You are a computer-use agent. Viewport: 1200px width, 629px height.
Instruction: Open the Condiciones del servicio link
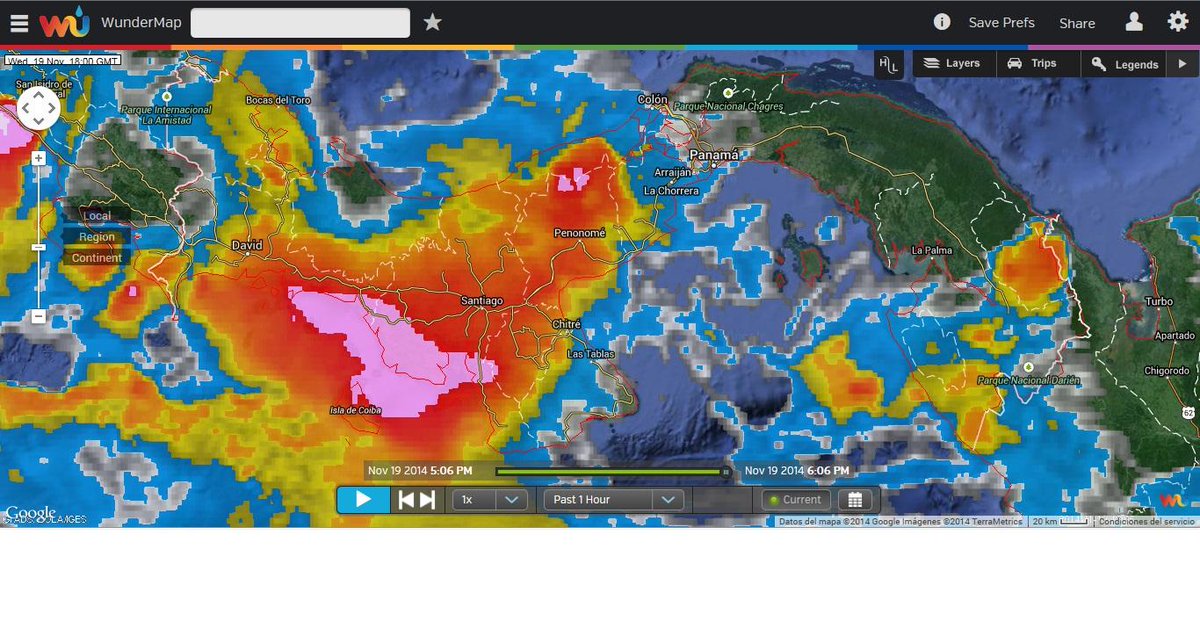coord(1146,521)
